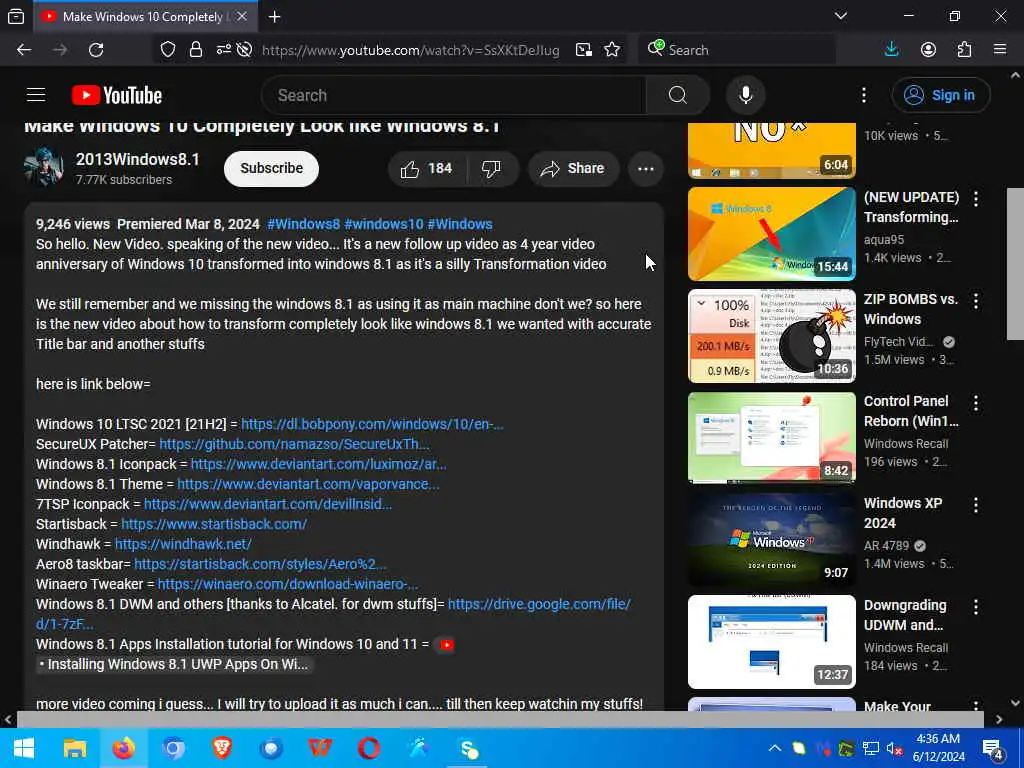Open the Windows XP 2024 thumbnail
Viewport: 1024px width, 768px height.
click(772, 539)
